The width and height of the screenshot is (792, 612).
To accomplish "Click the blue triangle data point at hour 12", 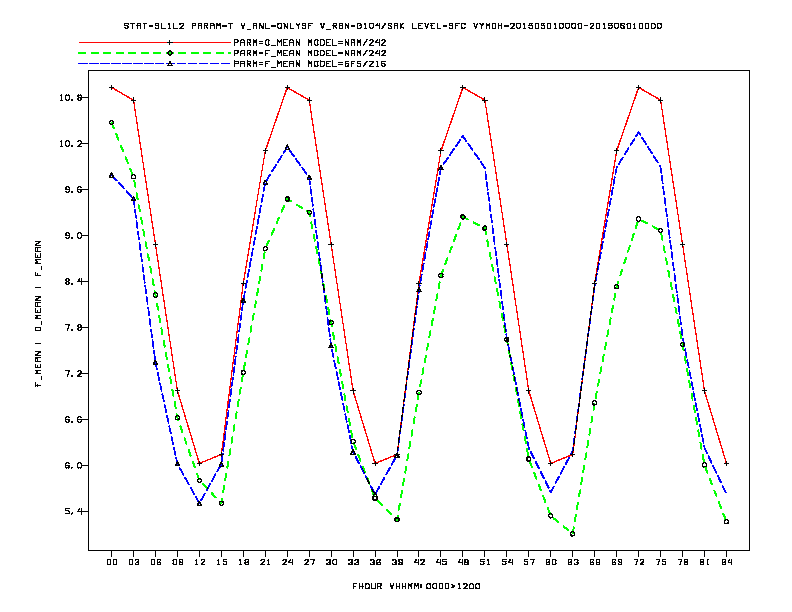I will tap(200, 503).
